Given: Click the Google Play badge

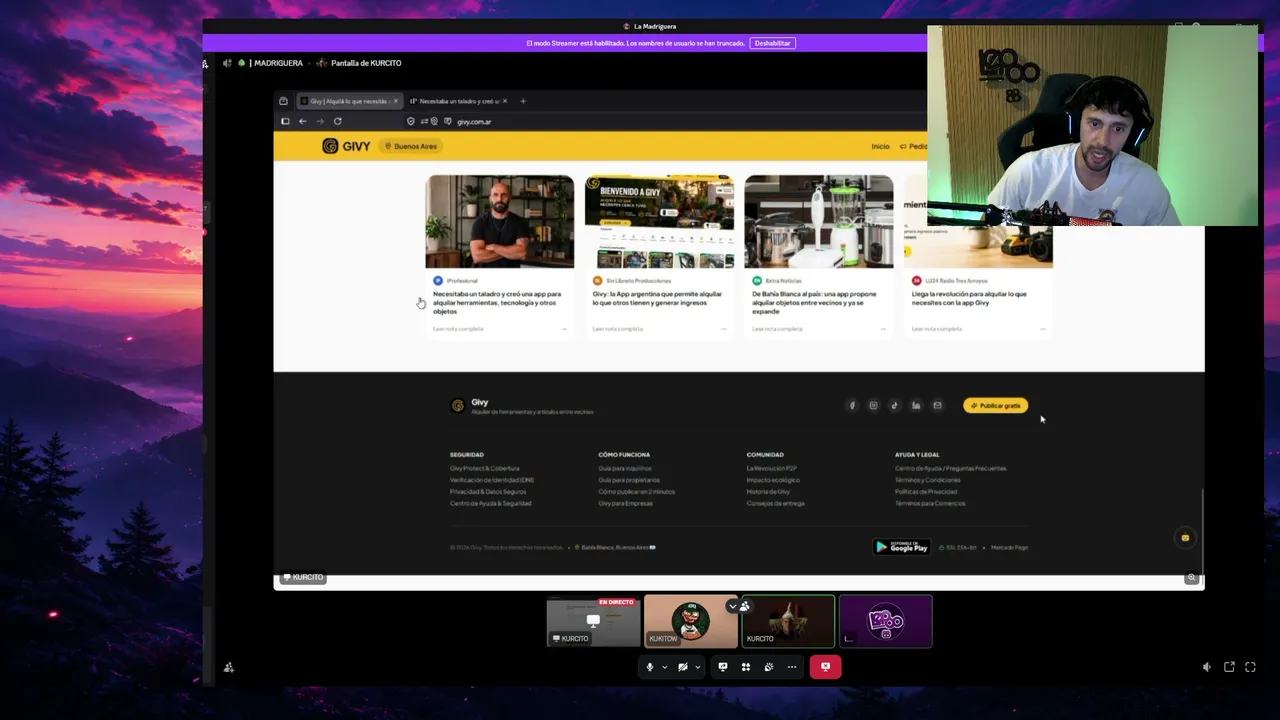Looking at the screenshot, I should click(x=902, y=547).
